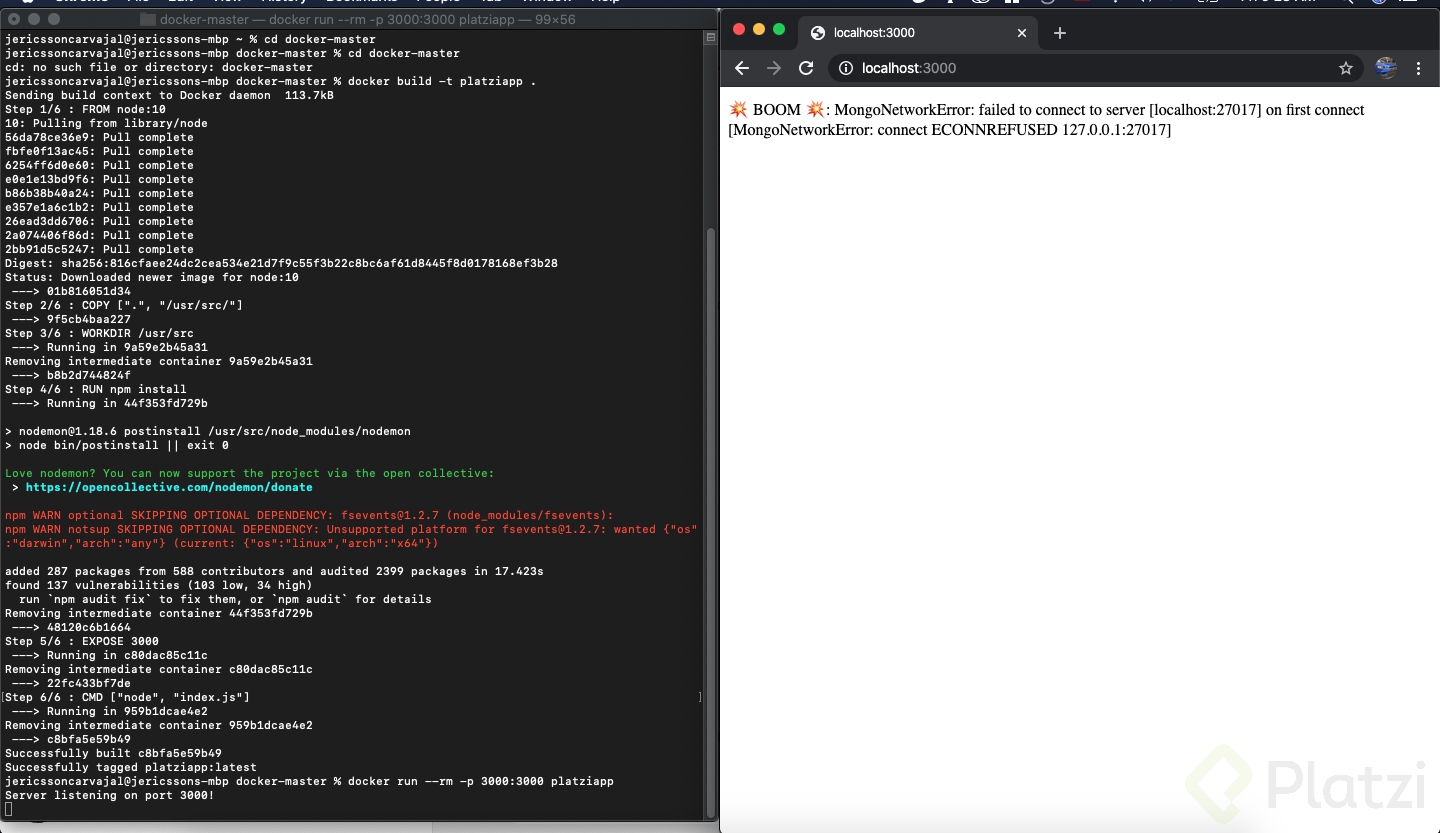Select the localhost:3000 browser tab
Screen dimensions: 1440x833
click(919, 33)
